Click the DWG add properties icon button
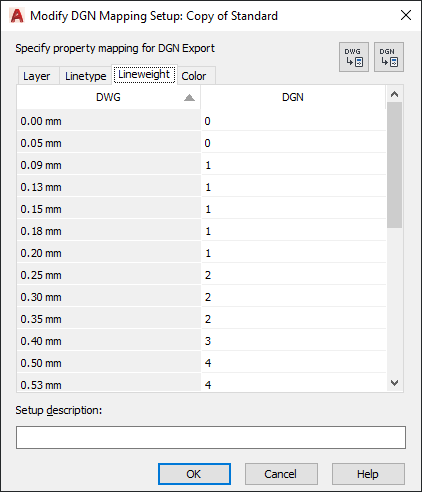Image resolution: width=422 pixels, height=492 pixels. coord(354,57)
